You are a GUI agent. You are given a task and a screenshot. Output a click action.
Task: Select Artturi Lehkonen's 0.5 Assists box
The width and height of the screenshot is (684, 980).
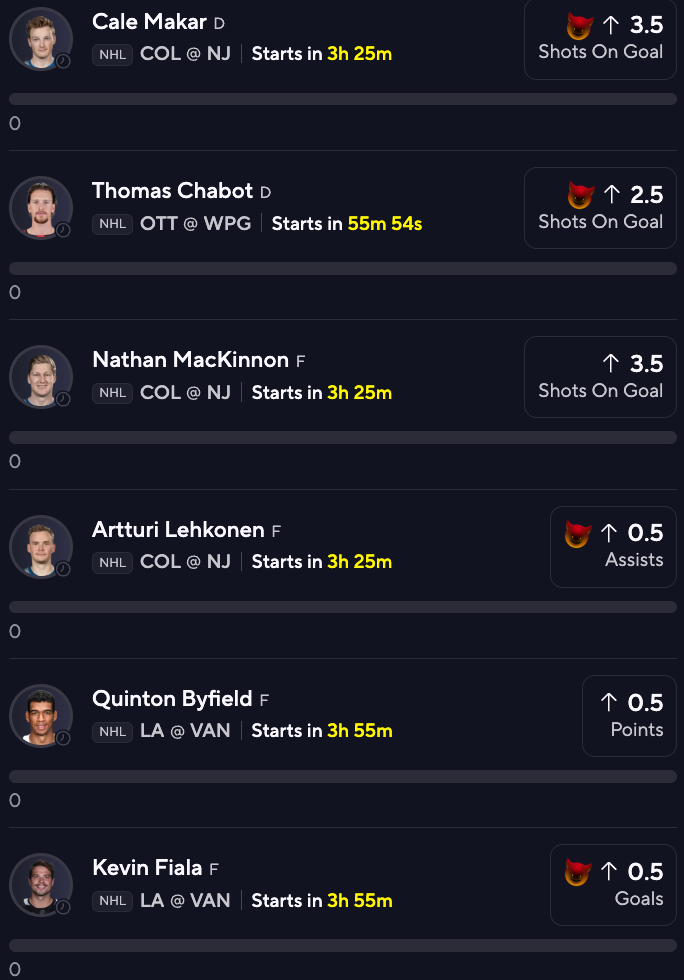click(613, 546)
